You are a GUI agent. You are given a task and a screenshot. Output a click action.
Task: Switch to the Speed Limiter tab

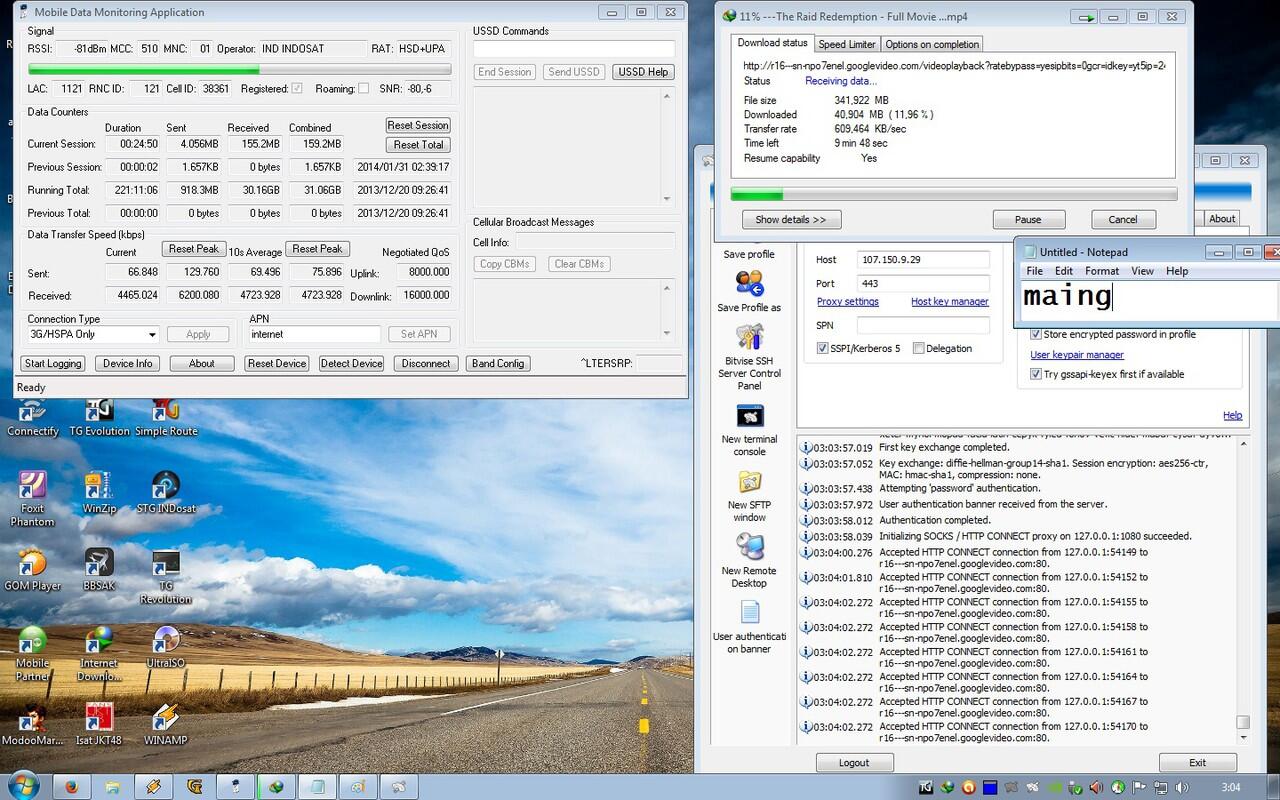point(846,44)
